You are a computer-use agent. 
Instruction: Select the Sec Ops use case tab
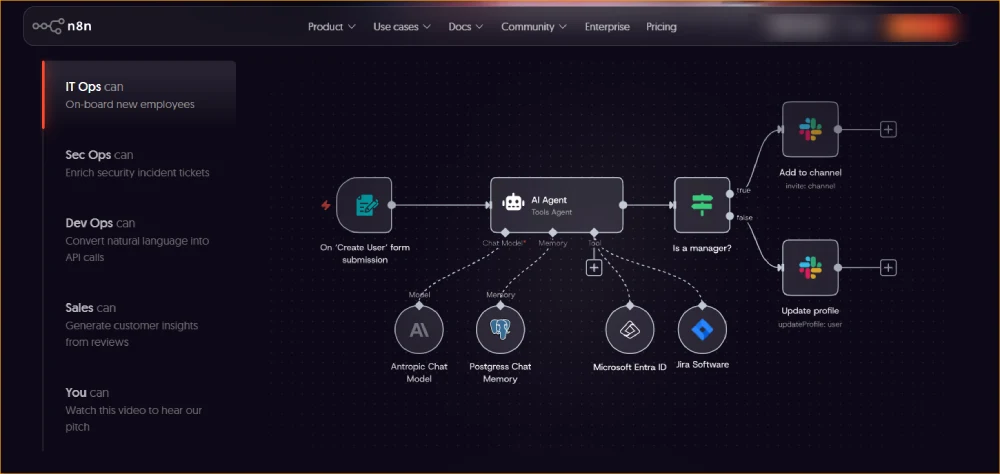(139, 163)
